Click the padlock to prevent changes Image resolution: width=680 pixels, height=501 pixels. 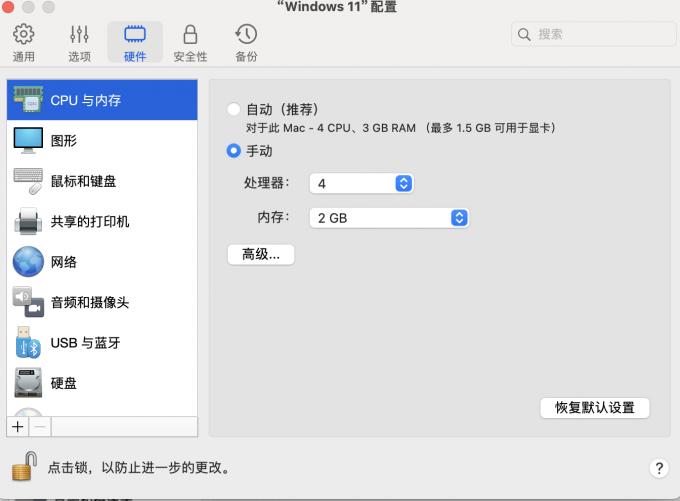(25, 465)
